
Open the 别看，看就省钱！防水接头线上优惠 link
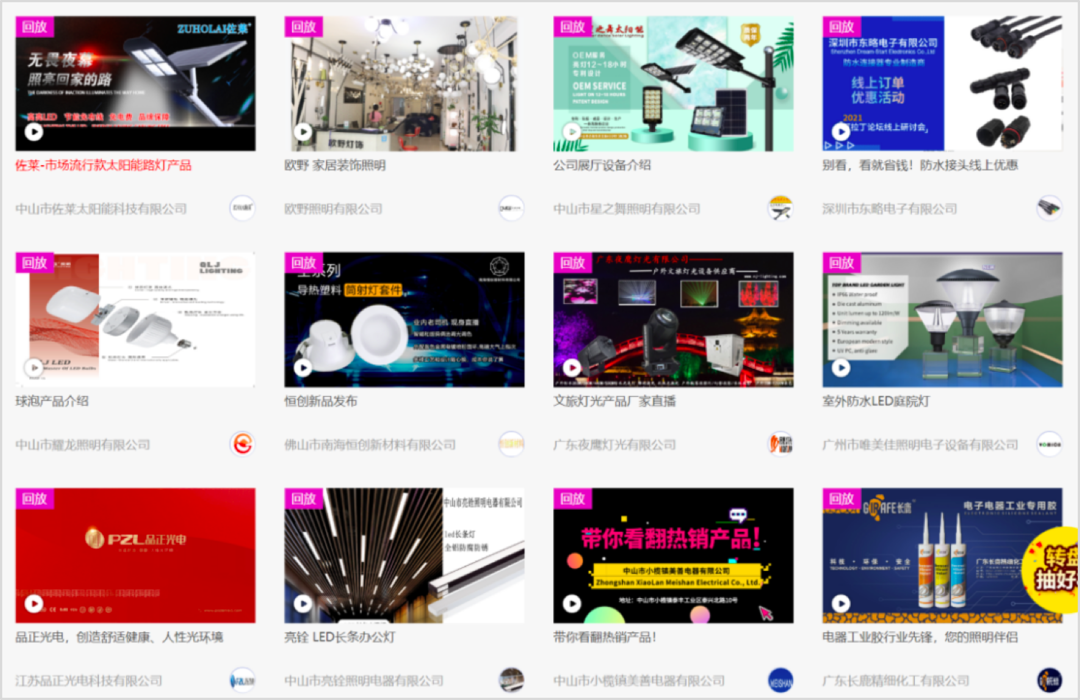(x=919, y=165)
